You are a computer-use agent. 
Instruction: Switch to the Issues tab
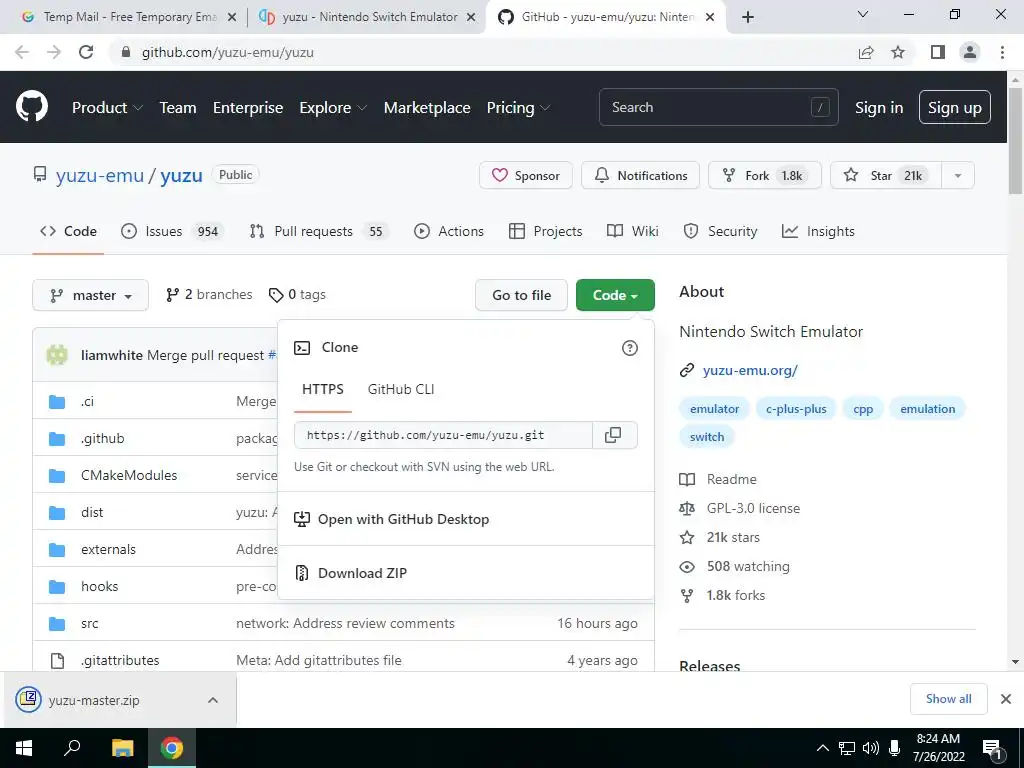(173, 231)
